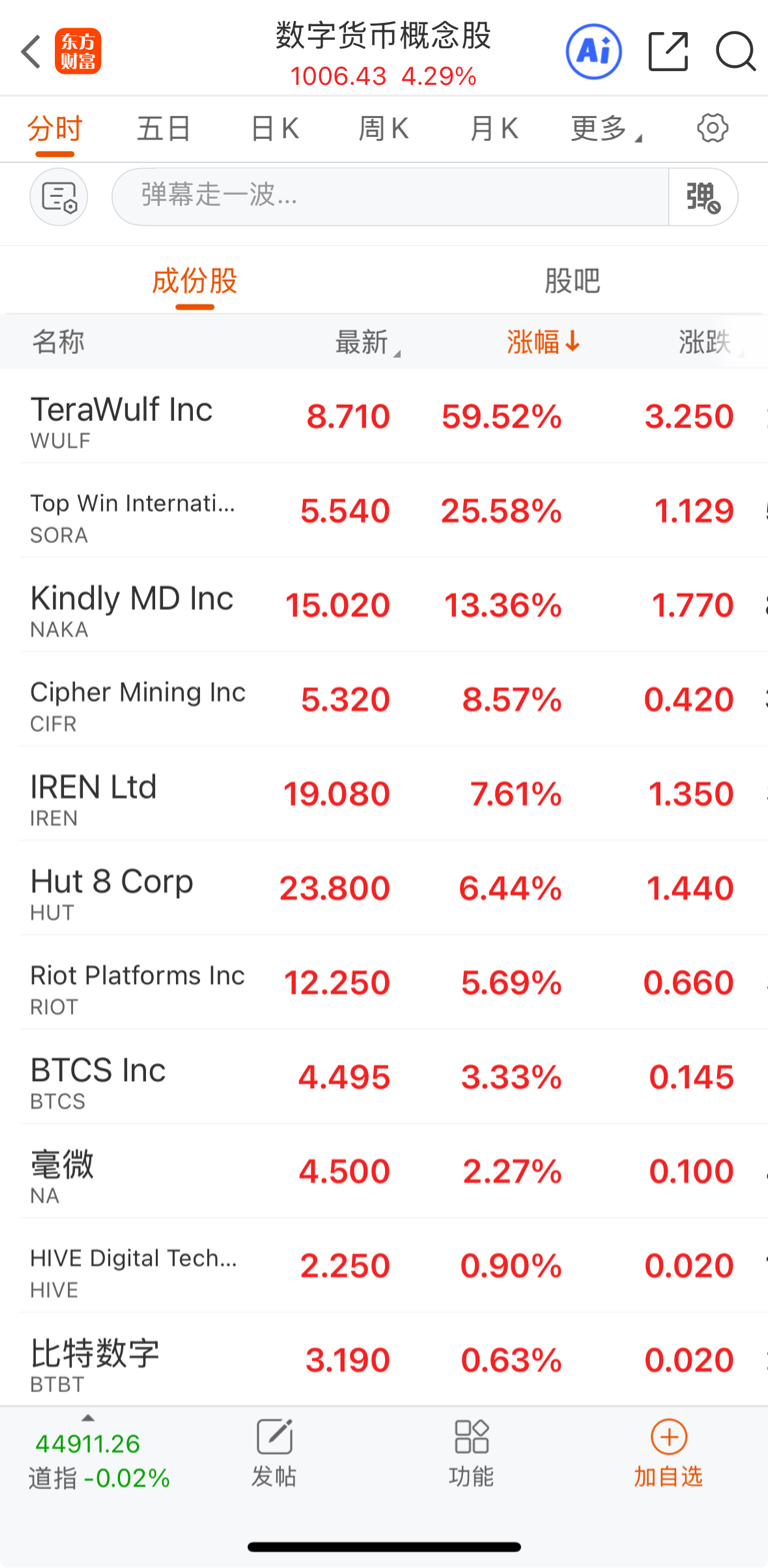
Task: Tap the 发帖 post icon
Action: click(x=274, y=1453)
